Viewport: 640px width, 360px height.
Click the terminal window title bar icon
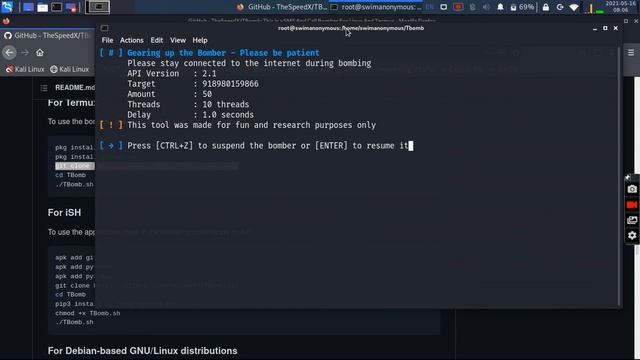coord(104,28)
